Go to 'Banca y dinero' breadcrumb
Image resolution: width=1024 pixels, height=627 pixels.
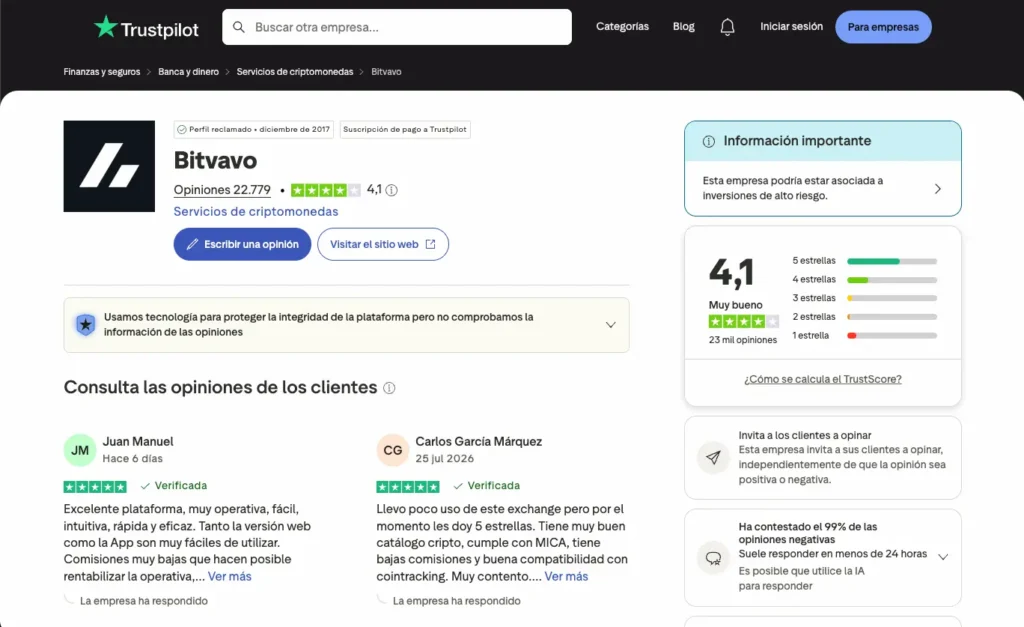(x=188, y=72)
